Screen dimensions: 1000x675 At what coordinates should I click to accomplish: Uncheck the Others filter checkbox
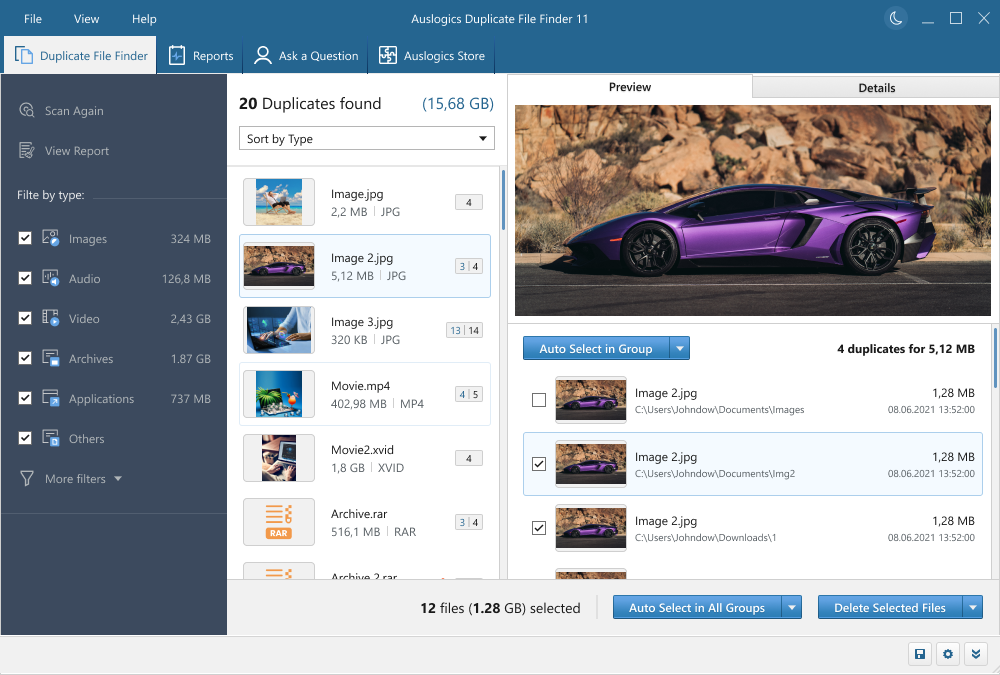25,438
